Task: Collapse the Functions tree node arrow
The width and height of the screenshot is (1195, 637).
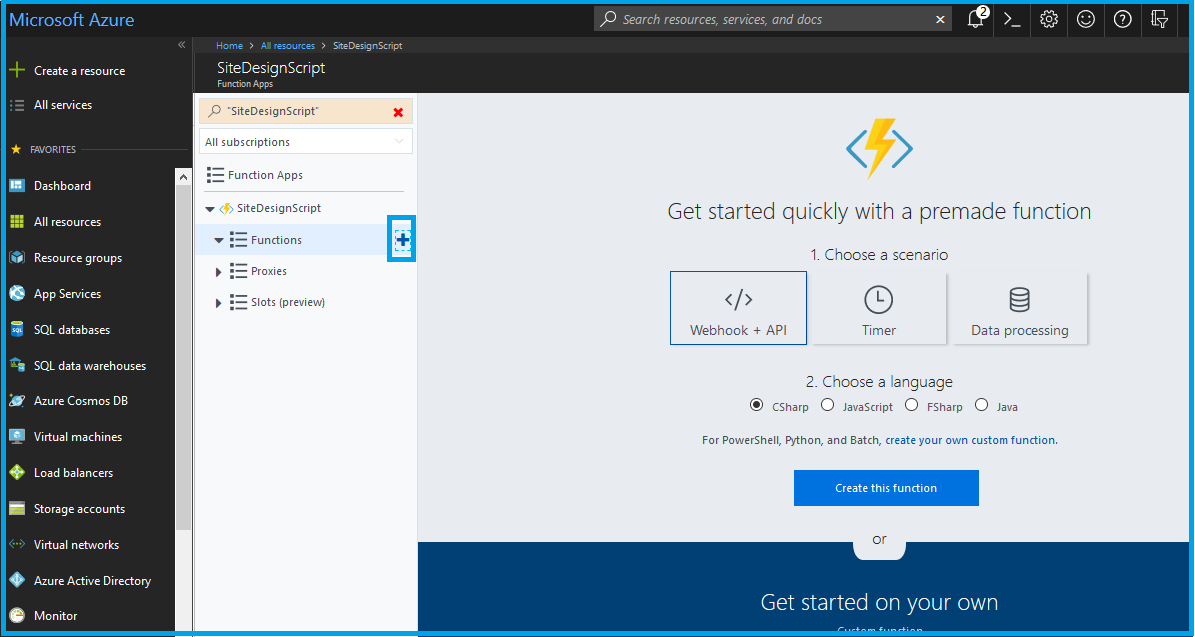Action: tap(219, 241)
